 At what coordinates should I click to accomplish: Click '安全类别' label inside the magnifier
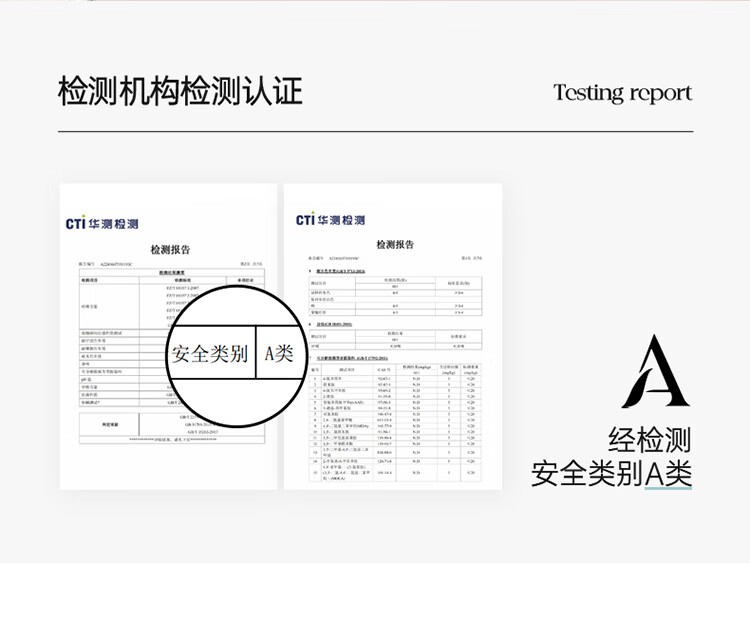coord(210,354)
